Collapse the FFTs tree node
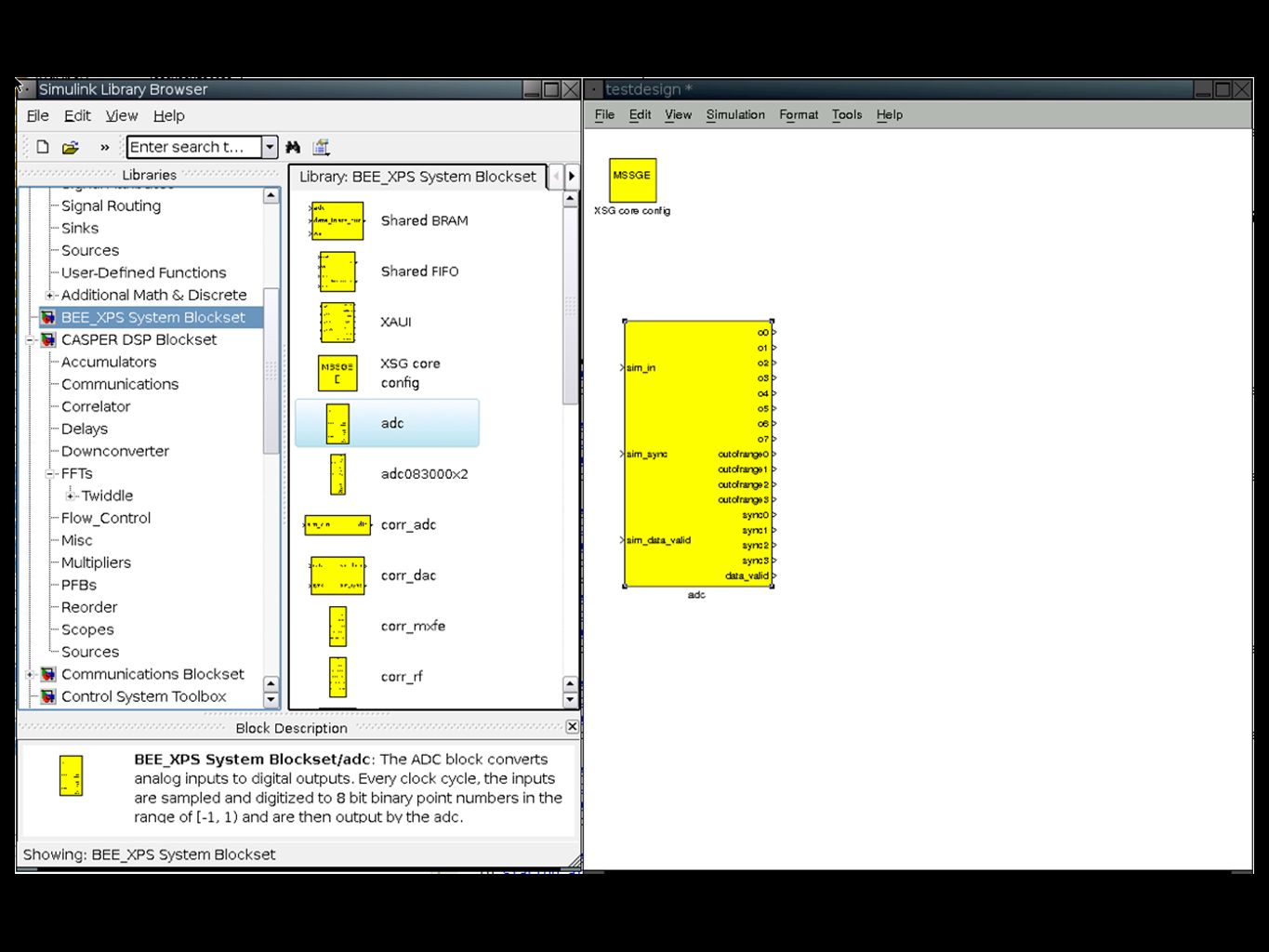1269x952 pixels. [x=50, y=473]
